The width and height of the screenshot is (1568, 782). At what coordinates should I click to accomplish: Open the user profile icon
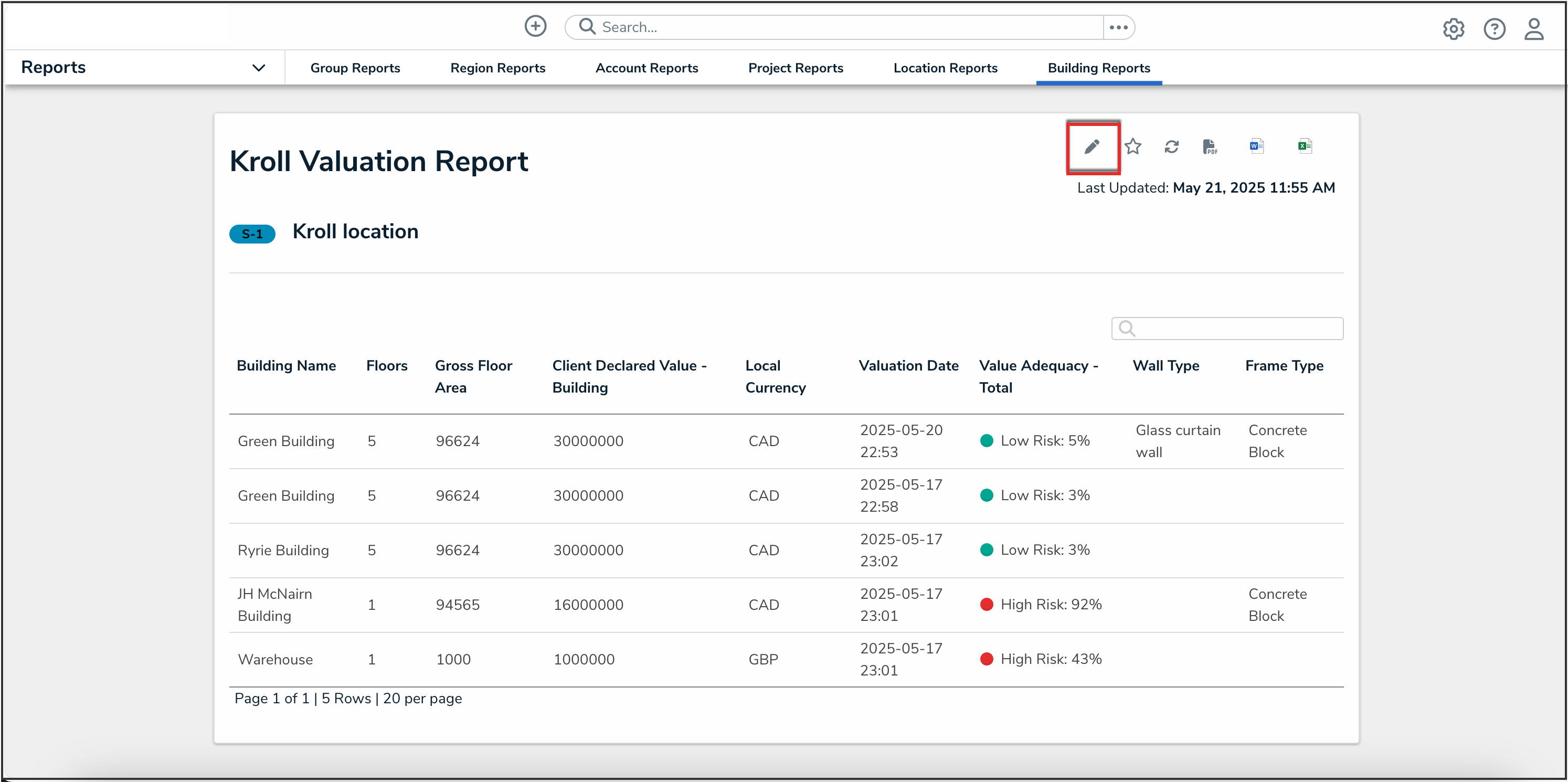pos(1533,28)
